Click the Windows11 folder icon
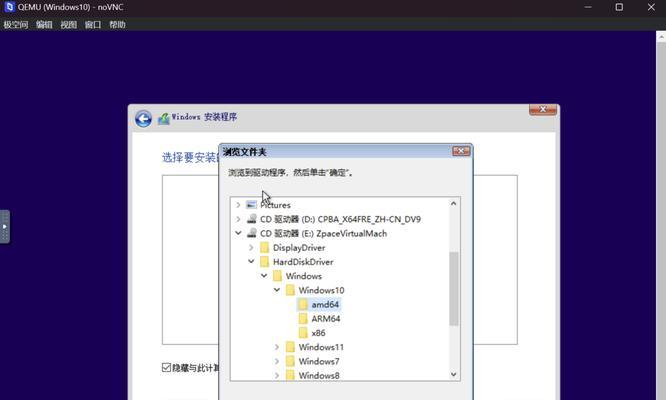This screenshot has height=400, width=666. coord(290,347)
